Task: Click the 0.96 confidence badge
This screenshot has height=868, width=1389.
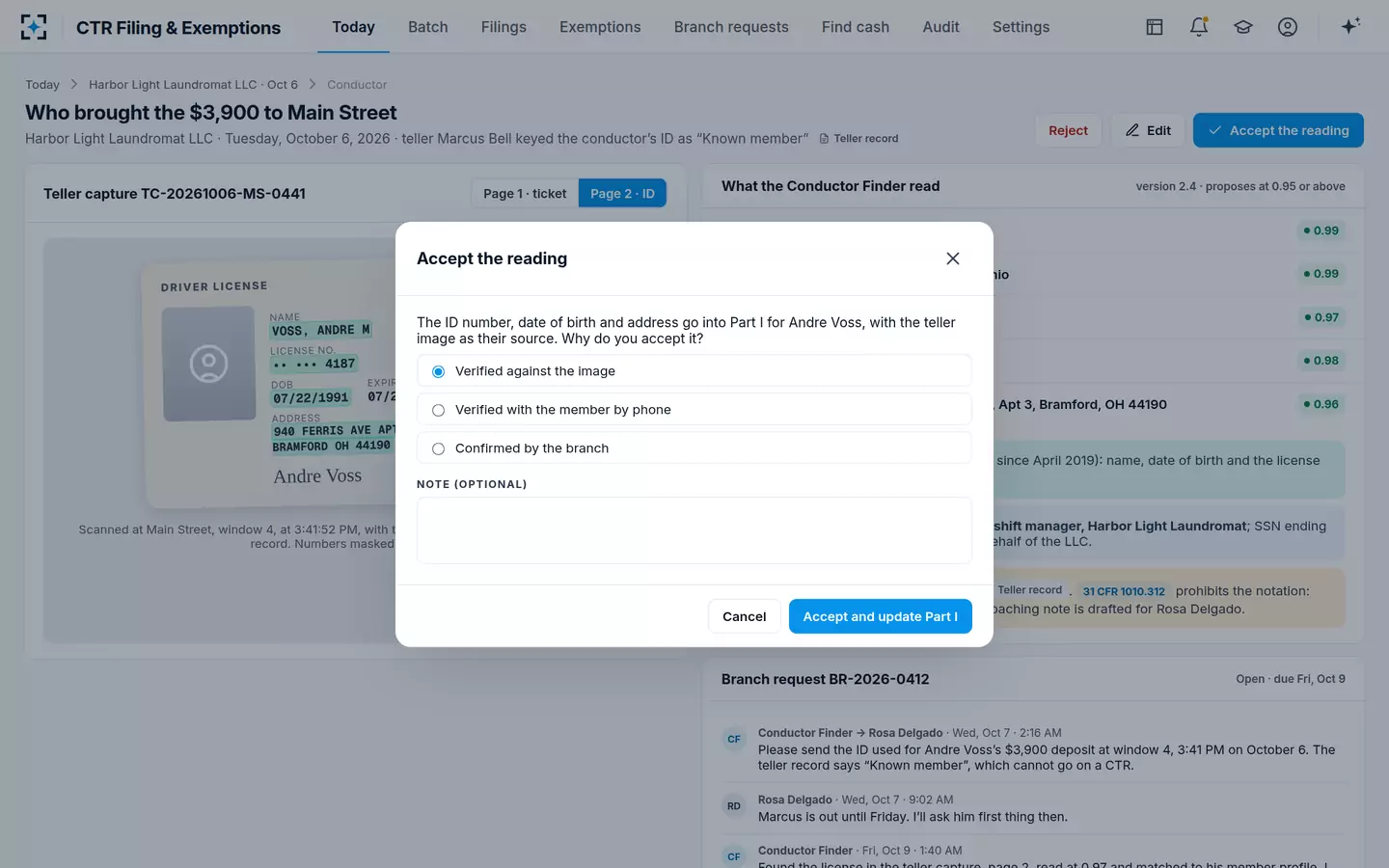Action: (1321, 404)
